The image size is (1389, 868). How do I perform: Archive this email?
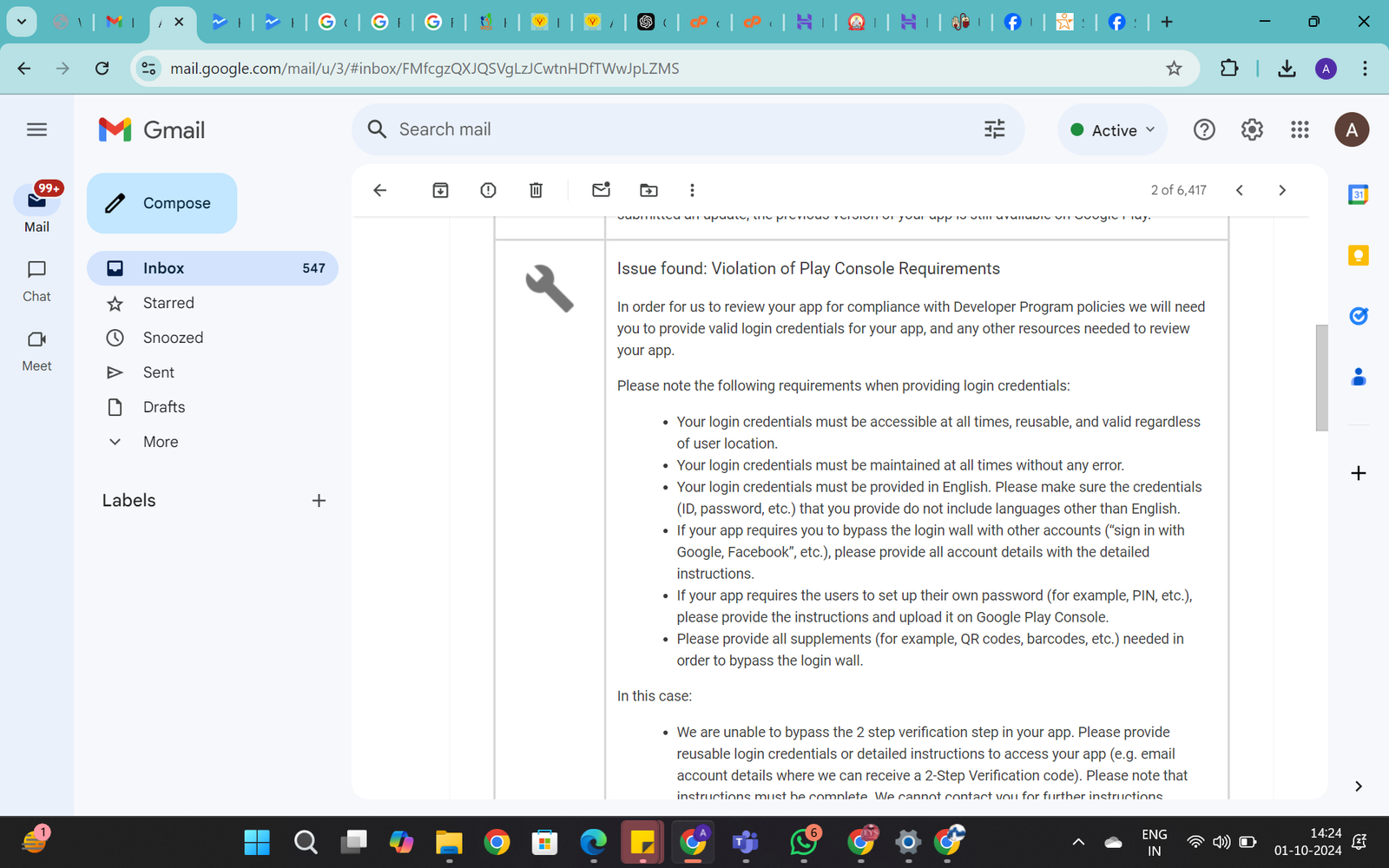tap(440, 190)
